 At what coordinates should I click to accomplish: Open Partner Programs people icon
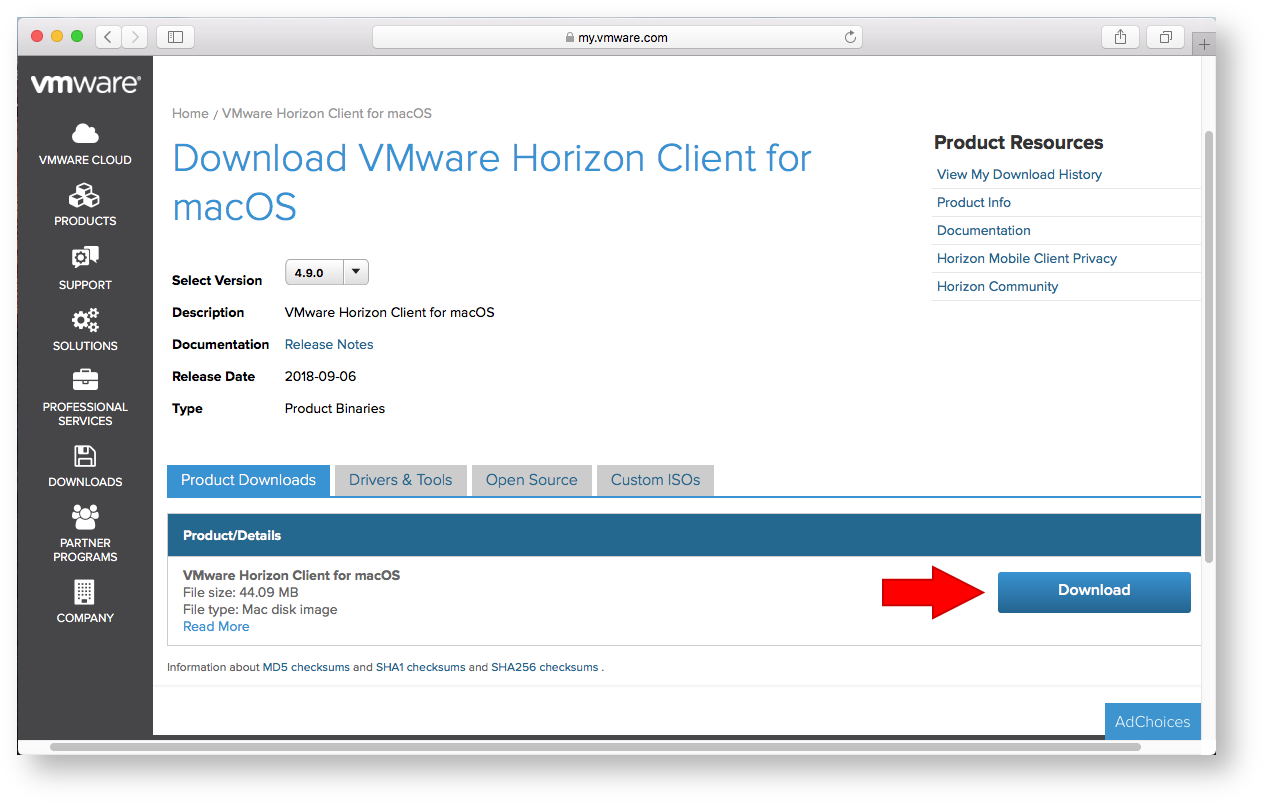point(85,517)
